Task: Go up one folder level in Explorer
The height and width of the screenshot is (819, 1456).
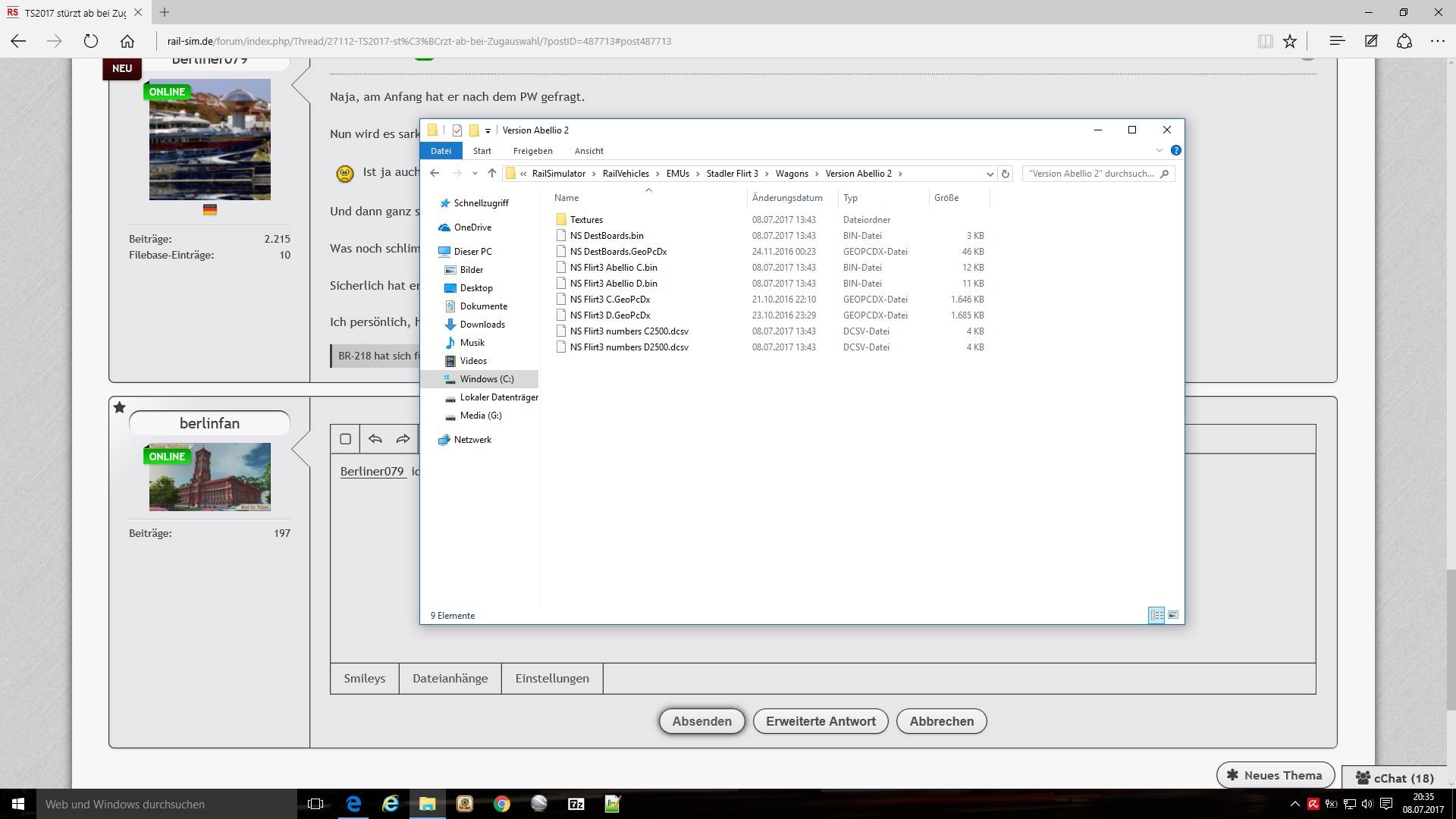Action: coord(492,174)
